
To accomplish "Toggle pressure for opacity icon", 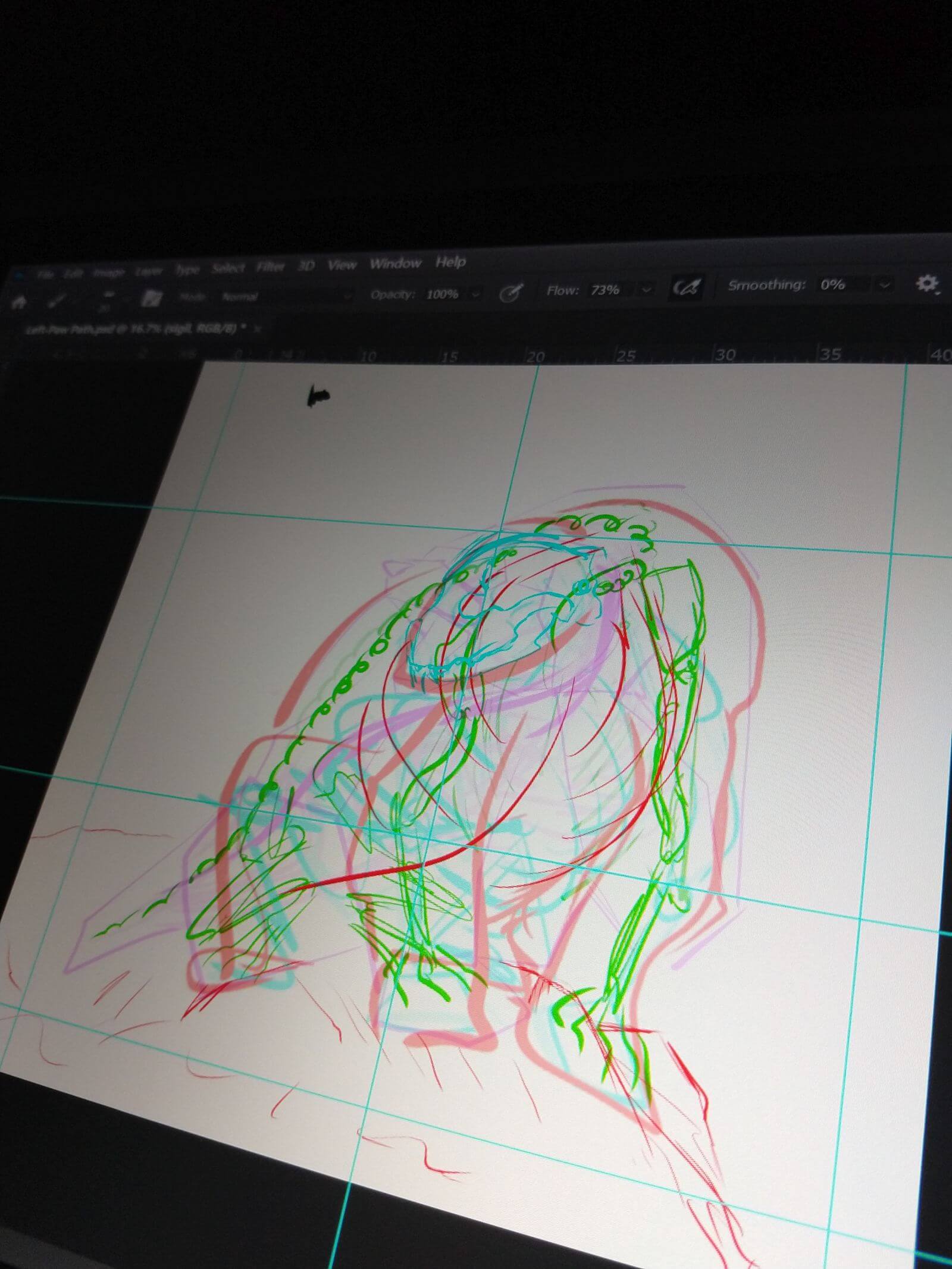I will (511, 292).
